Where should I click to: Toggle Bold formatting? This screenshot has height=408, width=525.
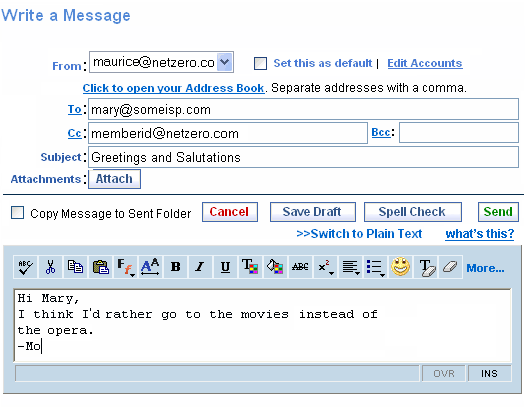click(175, 267)
